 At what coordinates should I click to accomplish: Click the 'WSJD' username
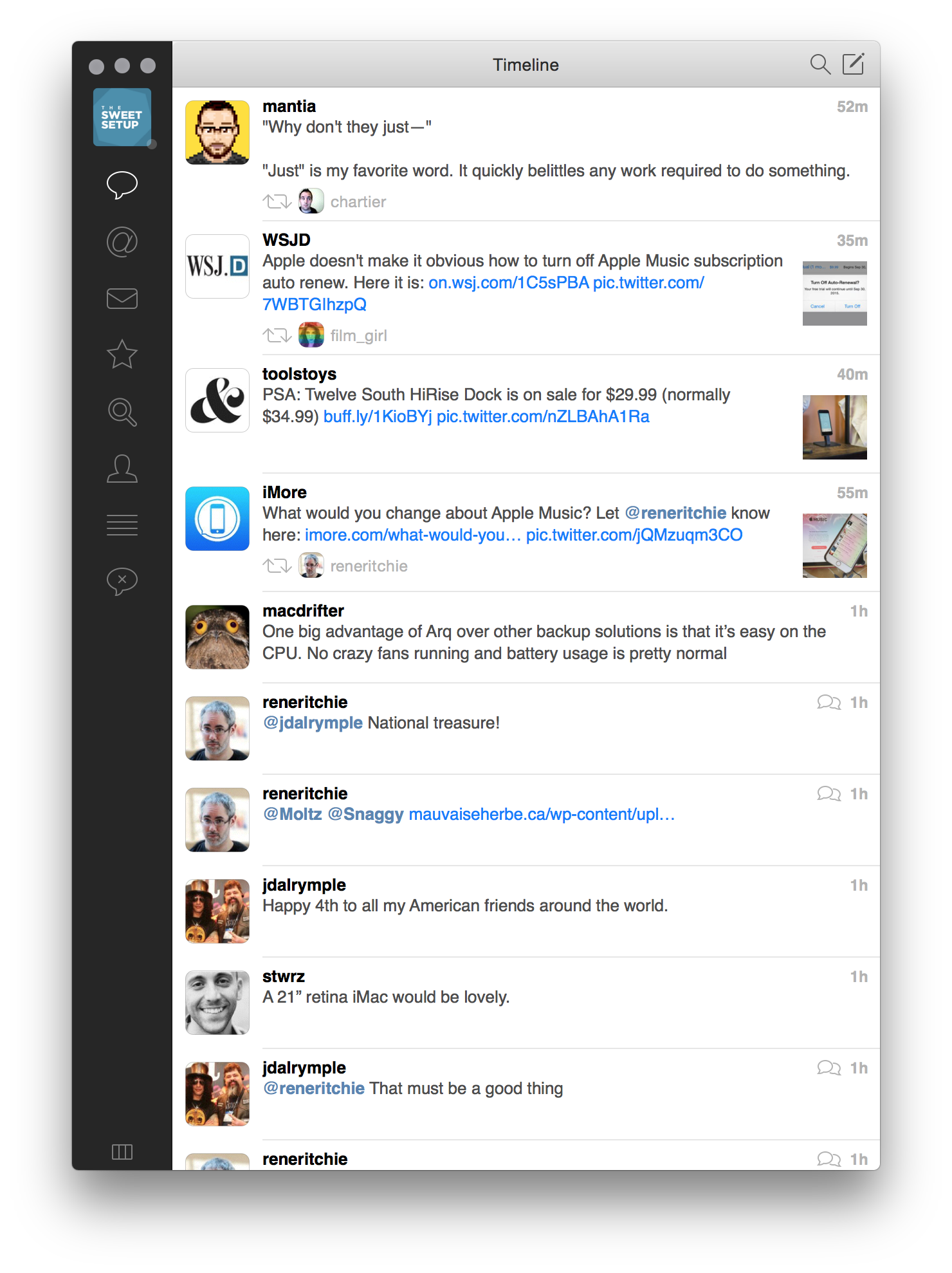[x=286, y=241]
